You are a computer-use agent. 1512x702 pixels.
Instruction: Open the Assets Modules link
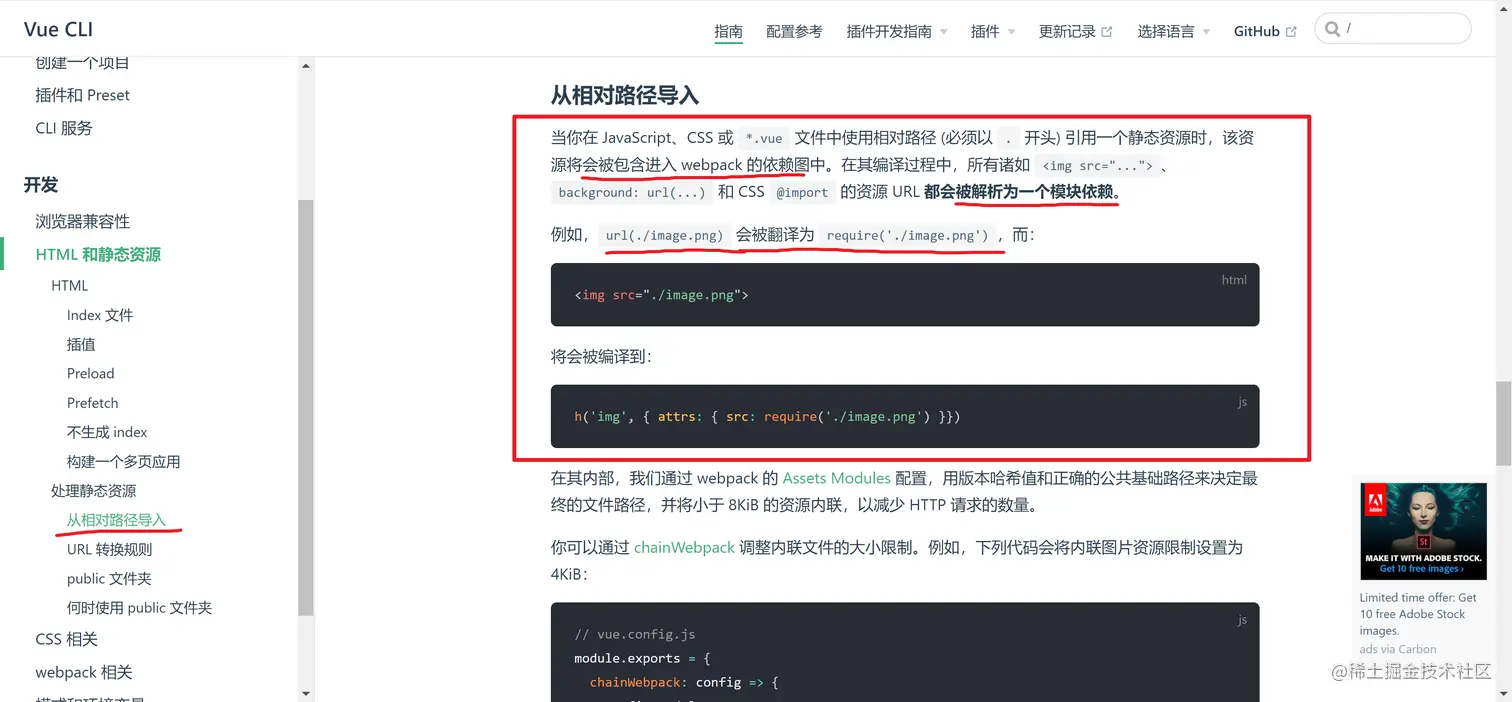pos(837,478)
